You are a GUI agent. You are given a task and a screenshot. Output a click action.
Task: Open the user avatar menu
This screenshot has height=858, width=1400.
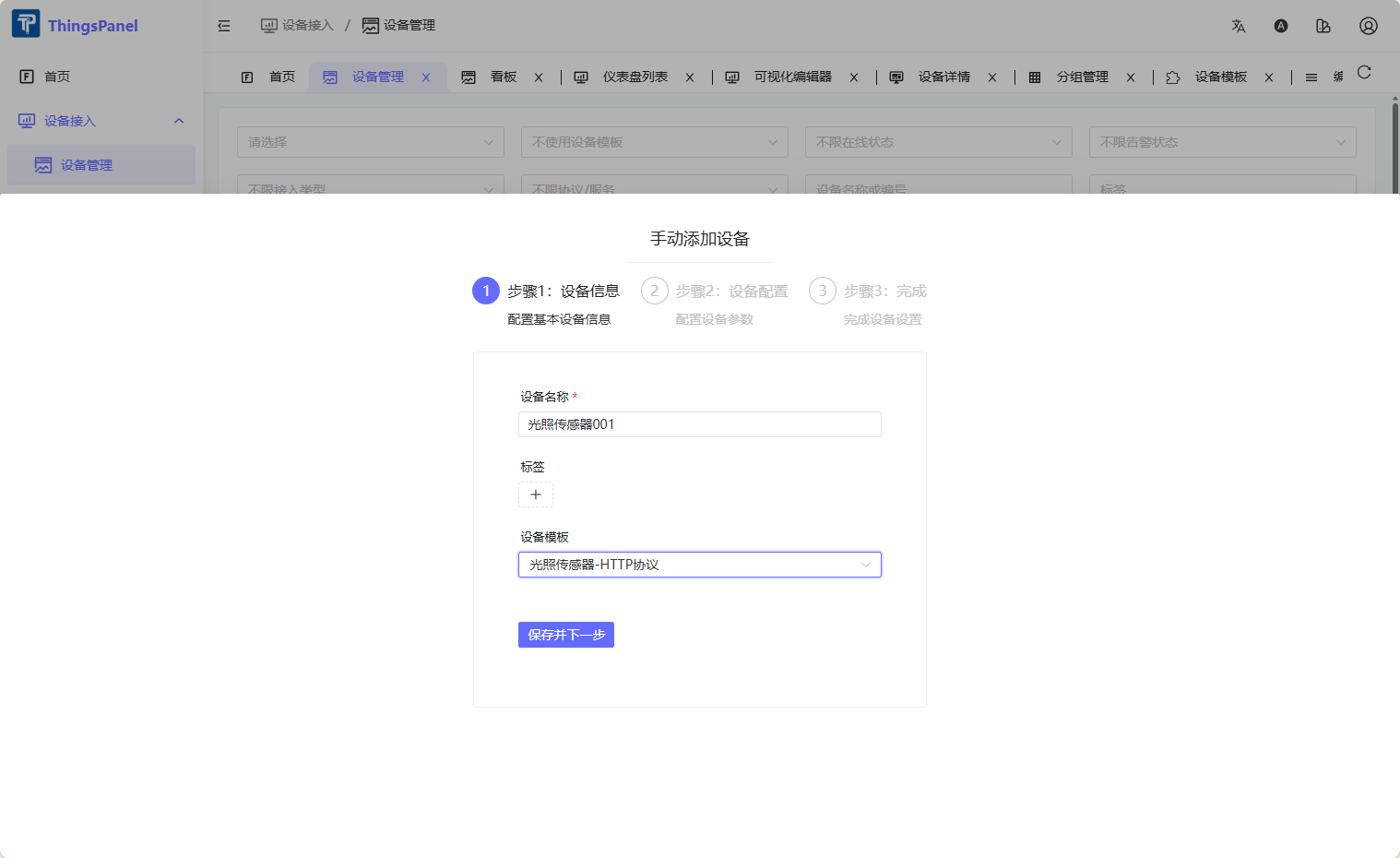(x=1369, y=26)
